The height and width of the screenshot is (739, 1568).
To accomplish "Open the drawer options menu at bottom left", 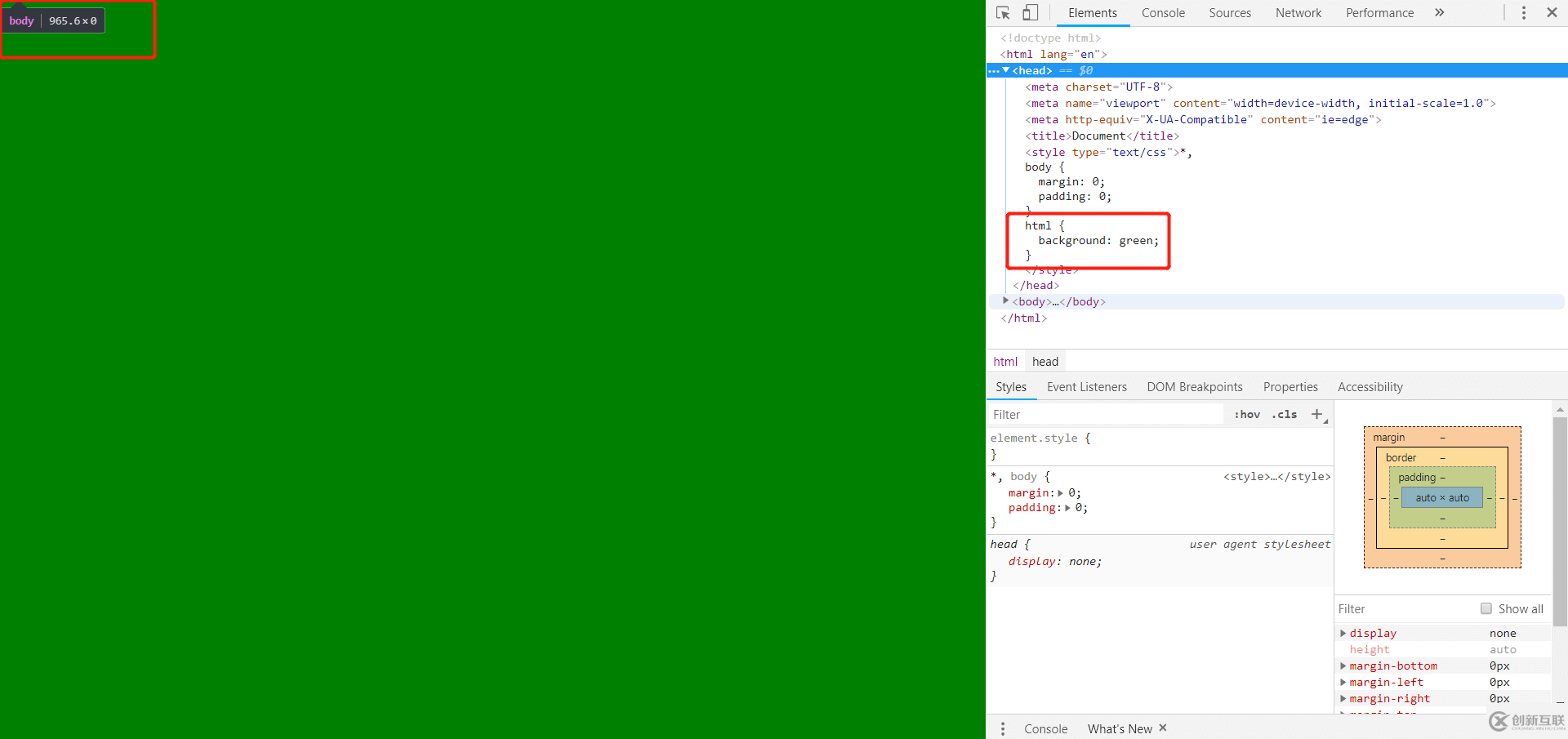I will click(x=1003, y=728).
